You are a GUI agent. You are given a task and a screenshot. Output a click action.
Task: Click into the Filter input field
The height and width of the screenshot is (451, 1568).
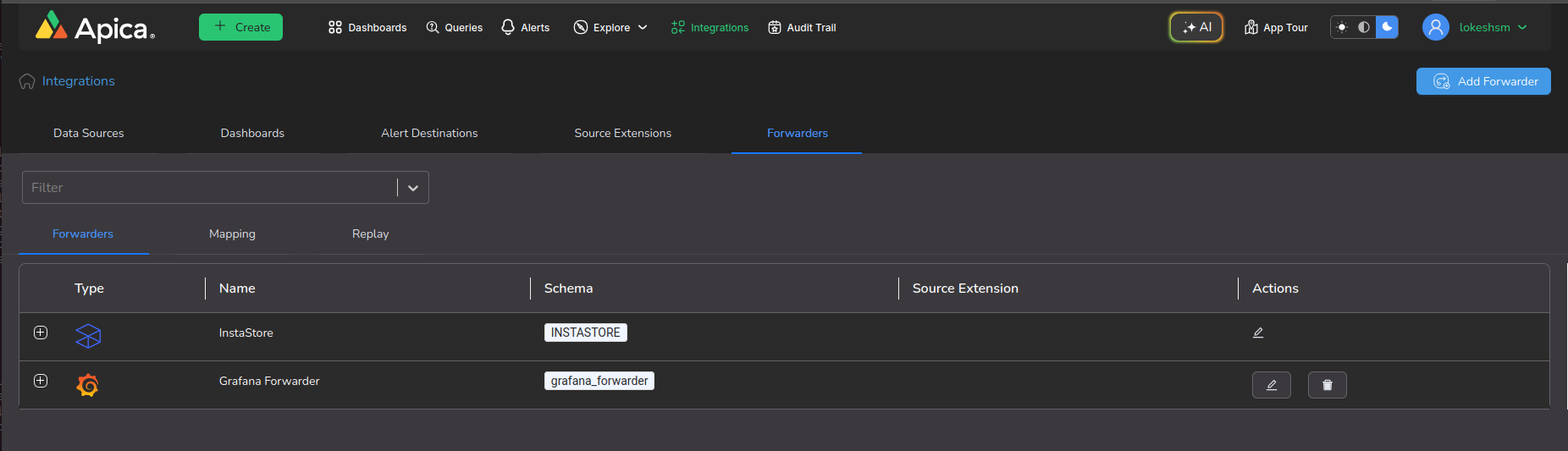[207, 188]
